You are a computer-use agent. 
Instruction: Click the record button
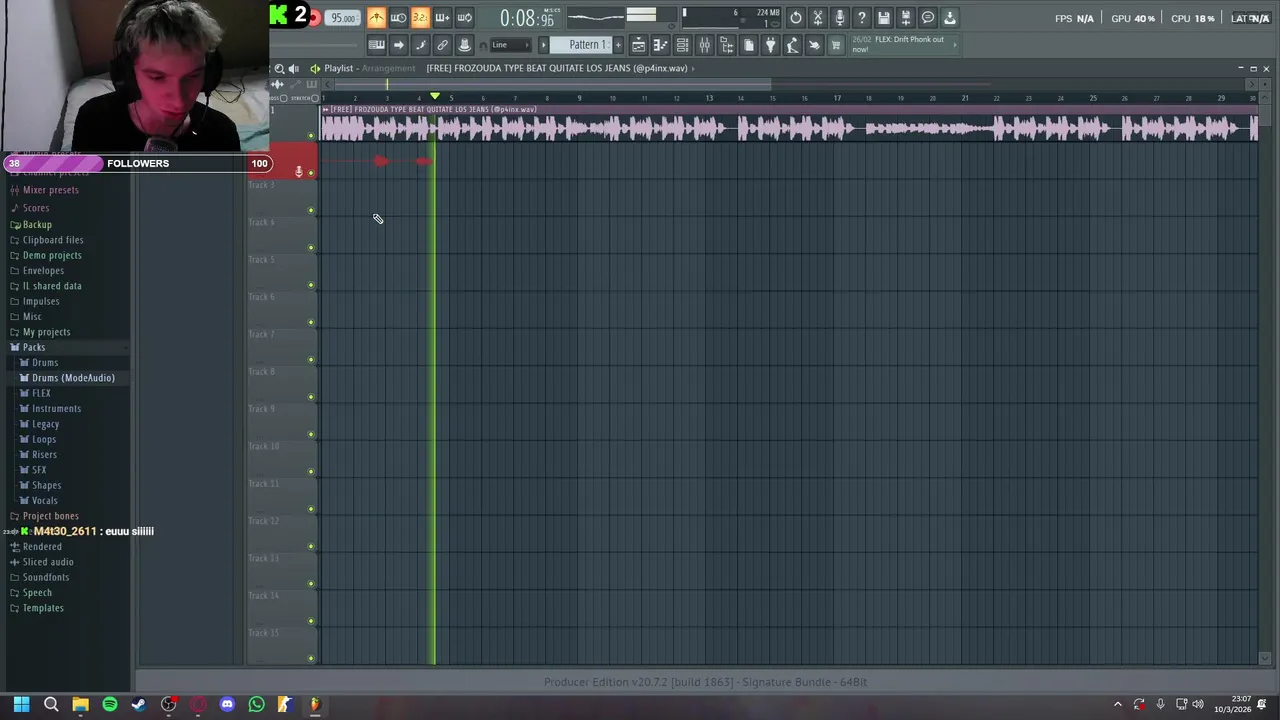[x=313, y=17]
